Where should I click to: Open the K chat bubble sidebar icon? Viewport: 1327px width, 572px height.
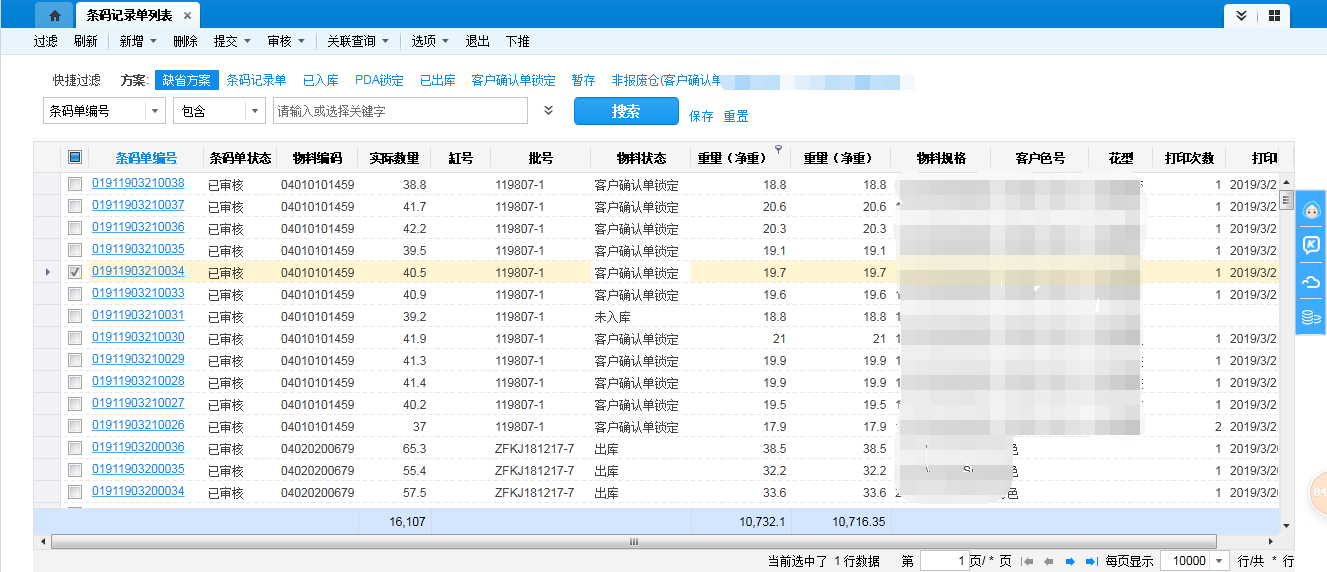coord(1311,246)
